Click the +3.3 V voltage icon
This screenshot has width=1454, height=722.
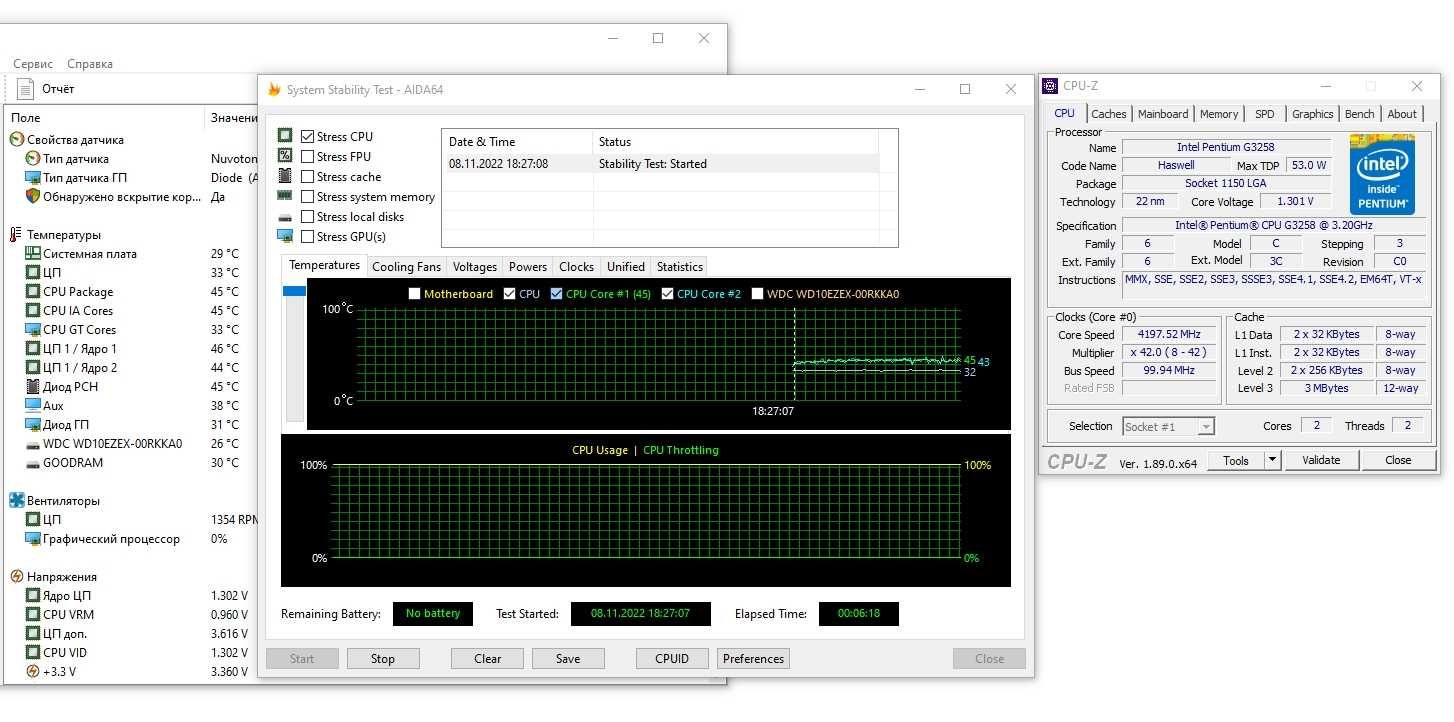pyautogui.click(x=33, y=672)
